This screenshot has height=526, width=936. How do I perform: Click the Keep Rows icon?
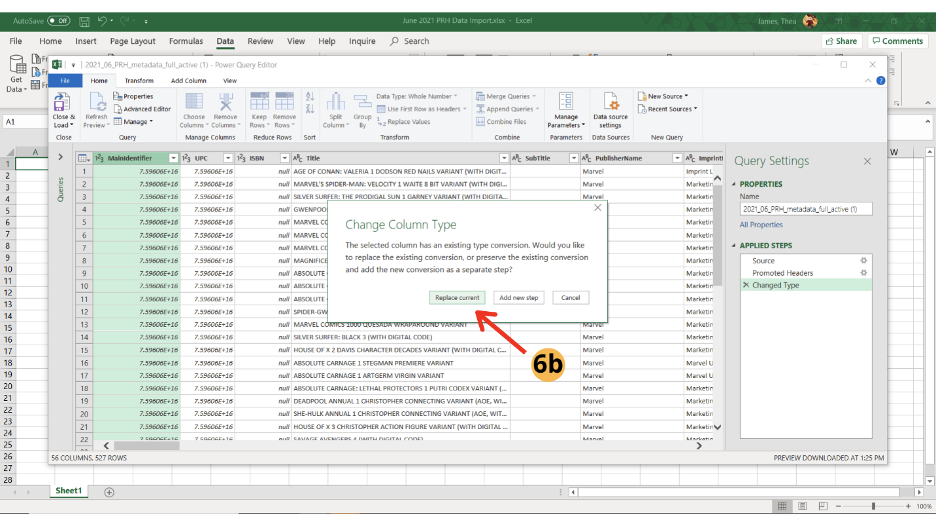pos(259,101)
